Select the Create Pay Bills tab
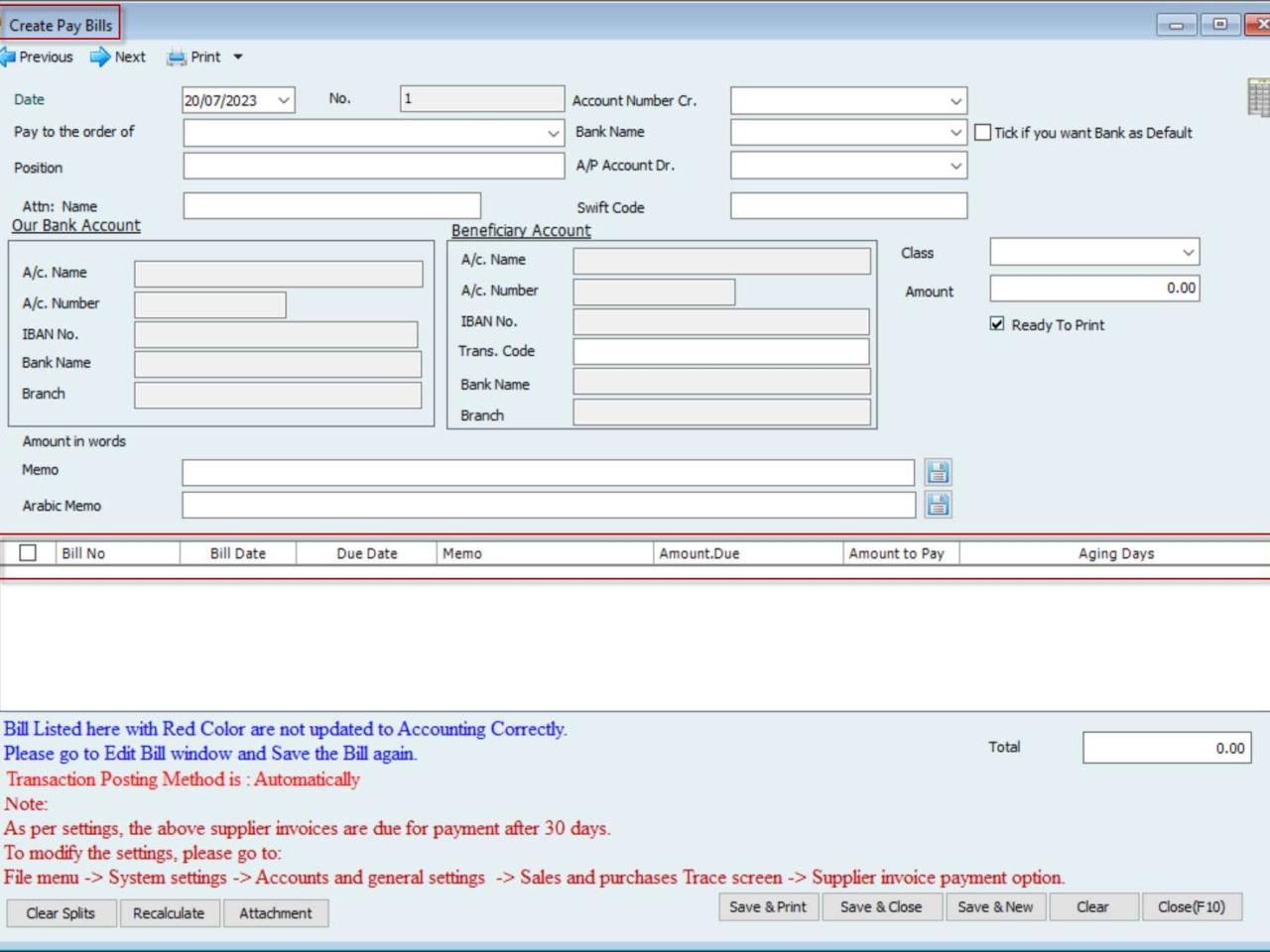The image size is (1270, 952). coord(61,25)
